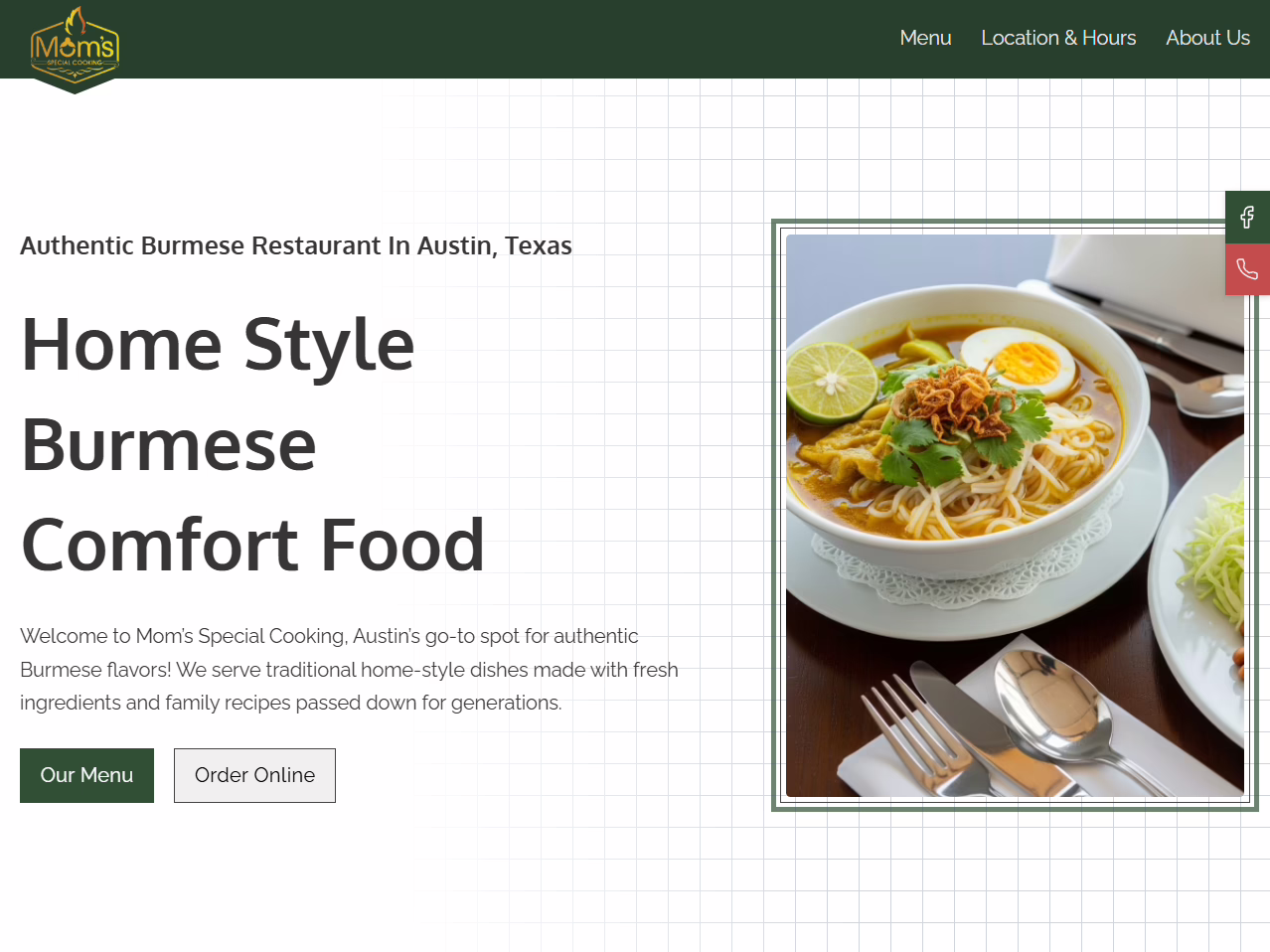Image resolution: width=1270 pixels, height=952 pixels.
Task: Click the welcome paragraph text
Action: (348, 669)
